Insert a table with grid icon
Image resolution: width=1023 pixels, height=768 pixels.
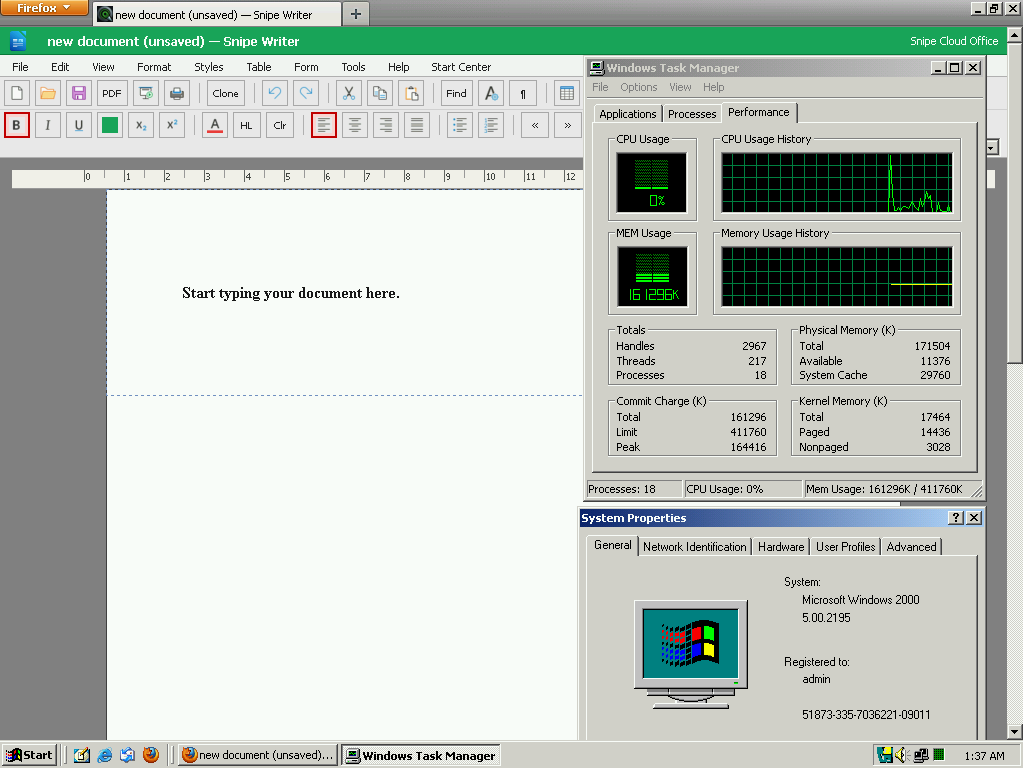pos(567,93)
